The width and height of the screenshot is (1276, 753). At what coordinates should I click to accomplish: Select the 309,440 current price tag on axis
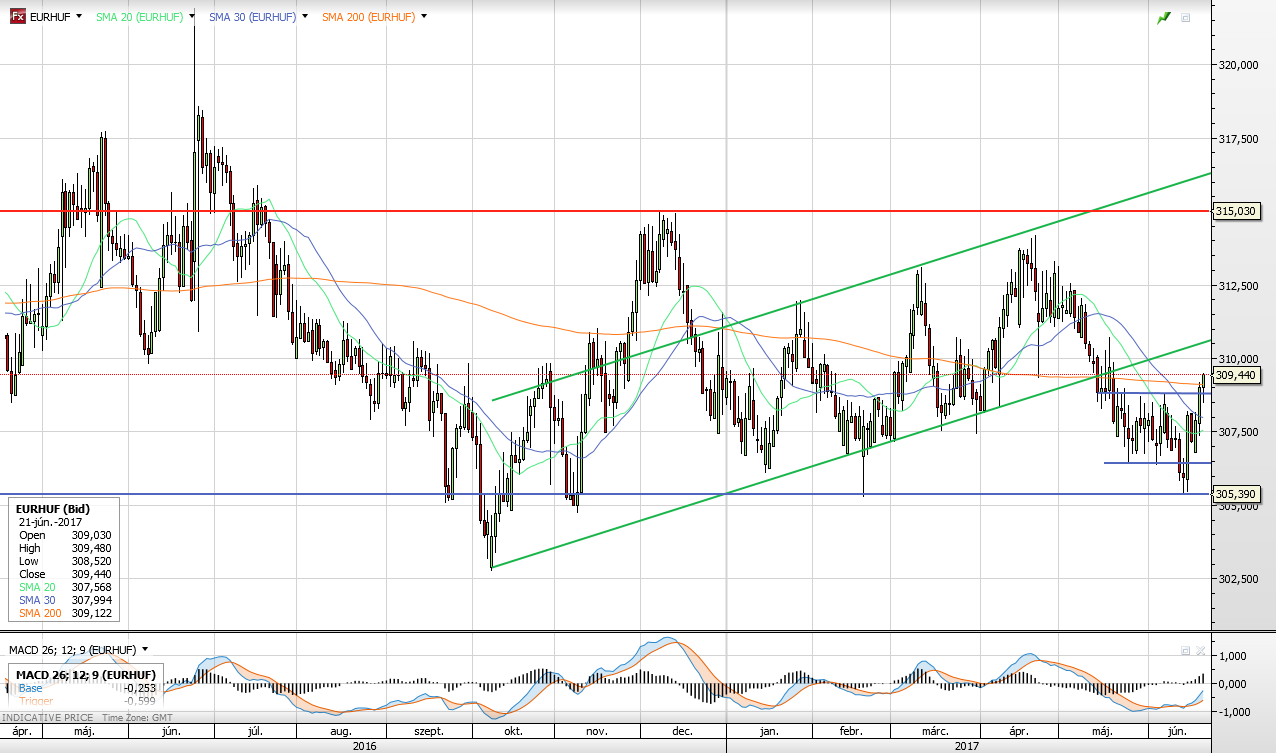pyautogui.click(x=1236, y=375)
